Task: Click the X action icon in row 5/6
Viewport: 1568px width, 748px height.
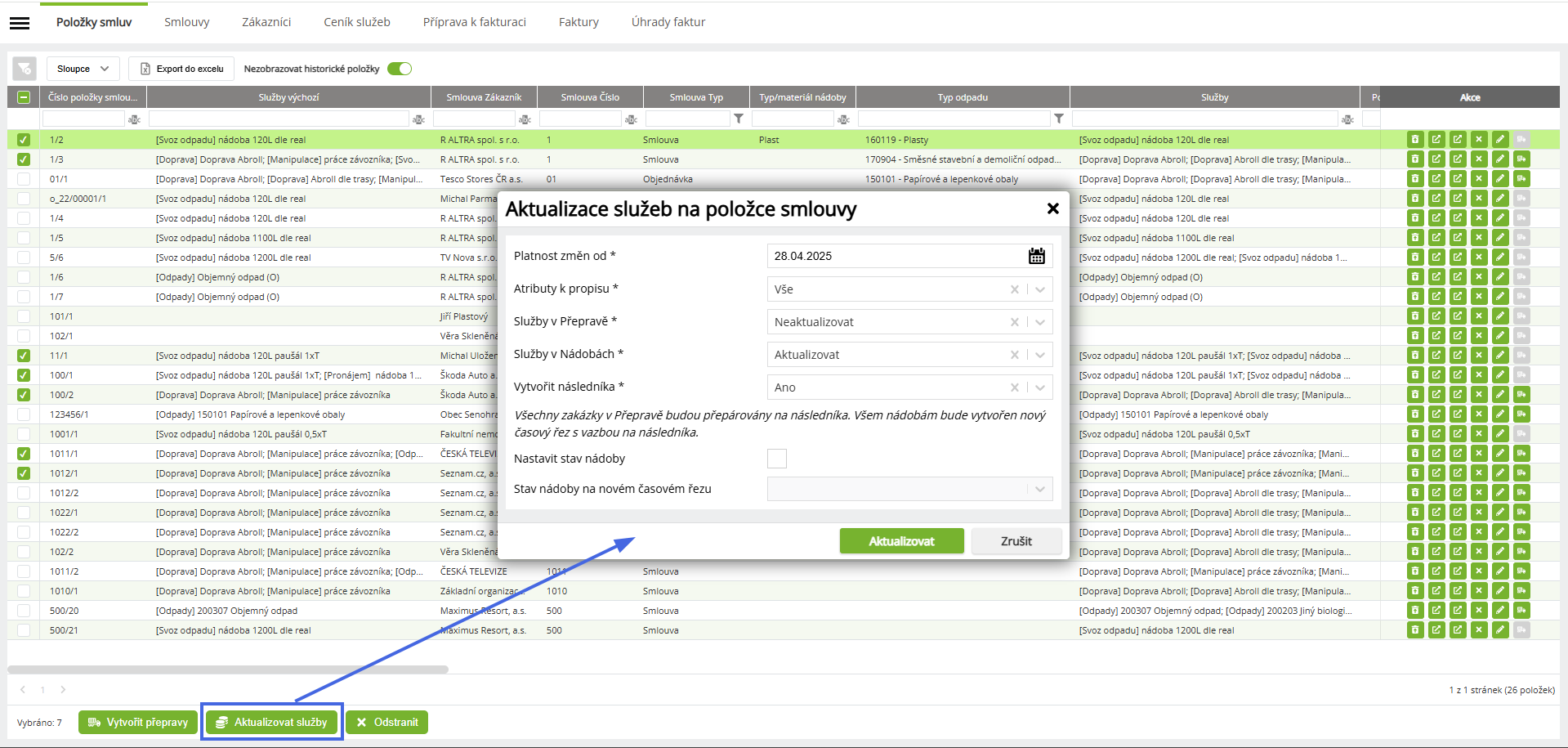Action: click(x=1479, y=258)
